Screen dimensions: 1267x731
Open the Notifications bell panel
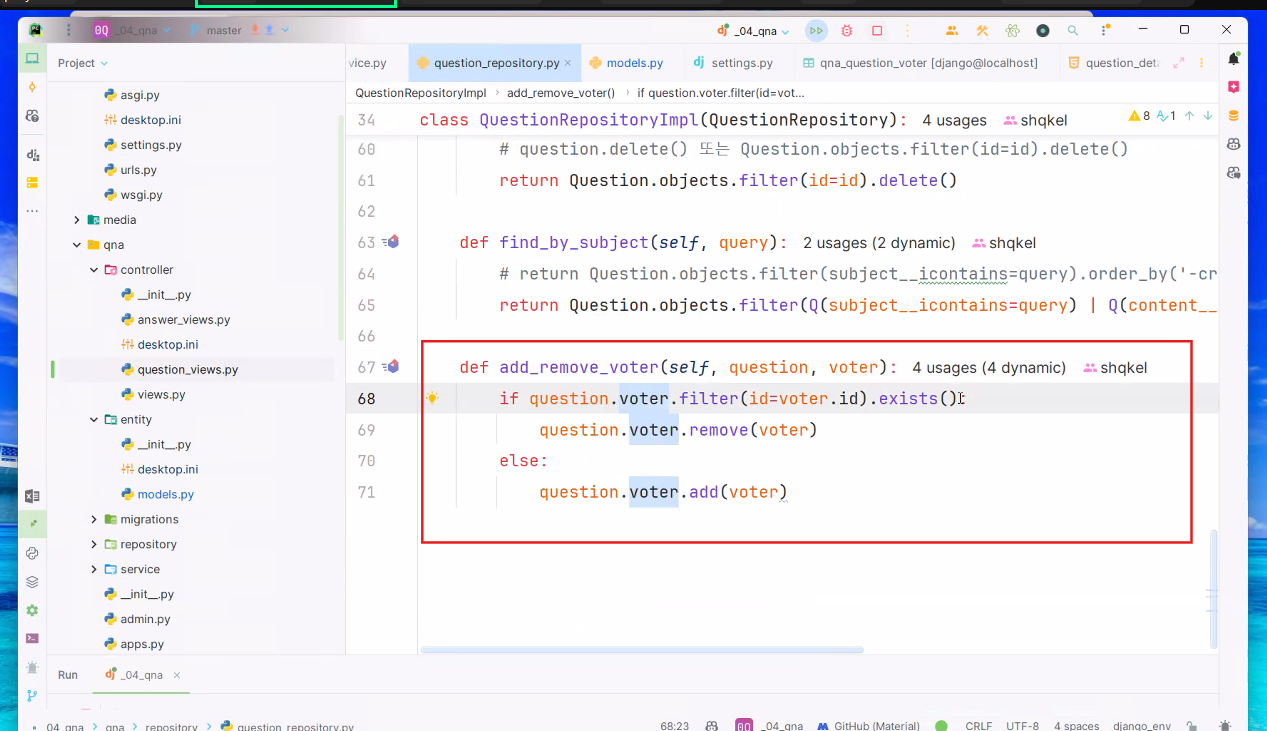[1234, 60]
